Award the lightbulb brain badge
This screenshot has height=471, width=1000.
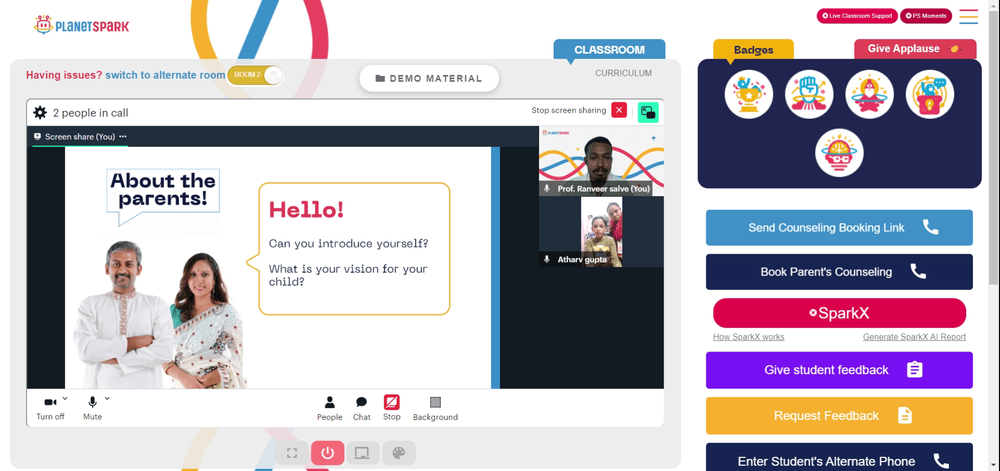[x=839, y=153]
